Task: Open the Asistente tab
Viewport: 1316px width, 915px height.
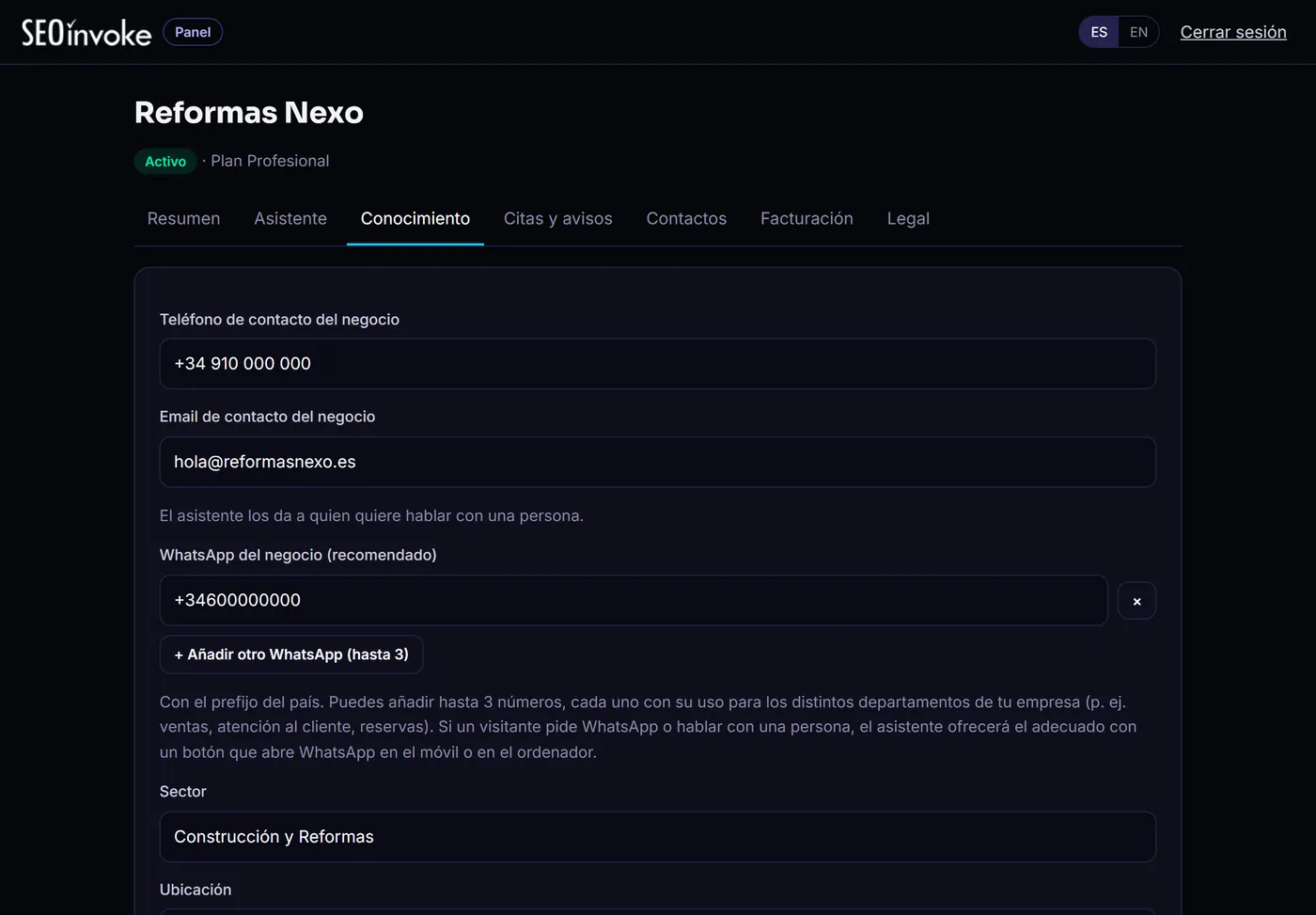Action: 290,218
